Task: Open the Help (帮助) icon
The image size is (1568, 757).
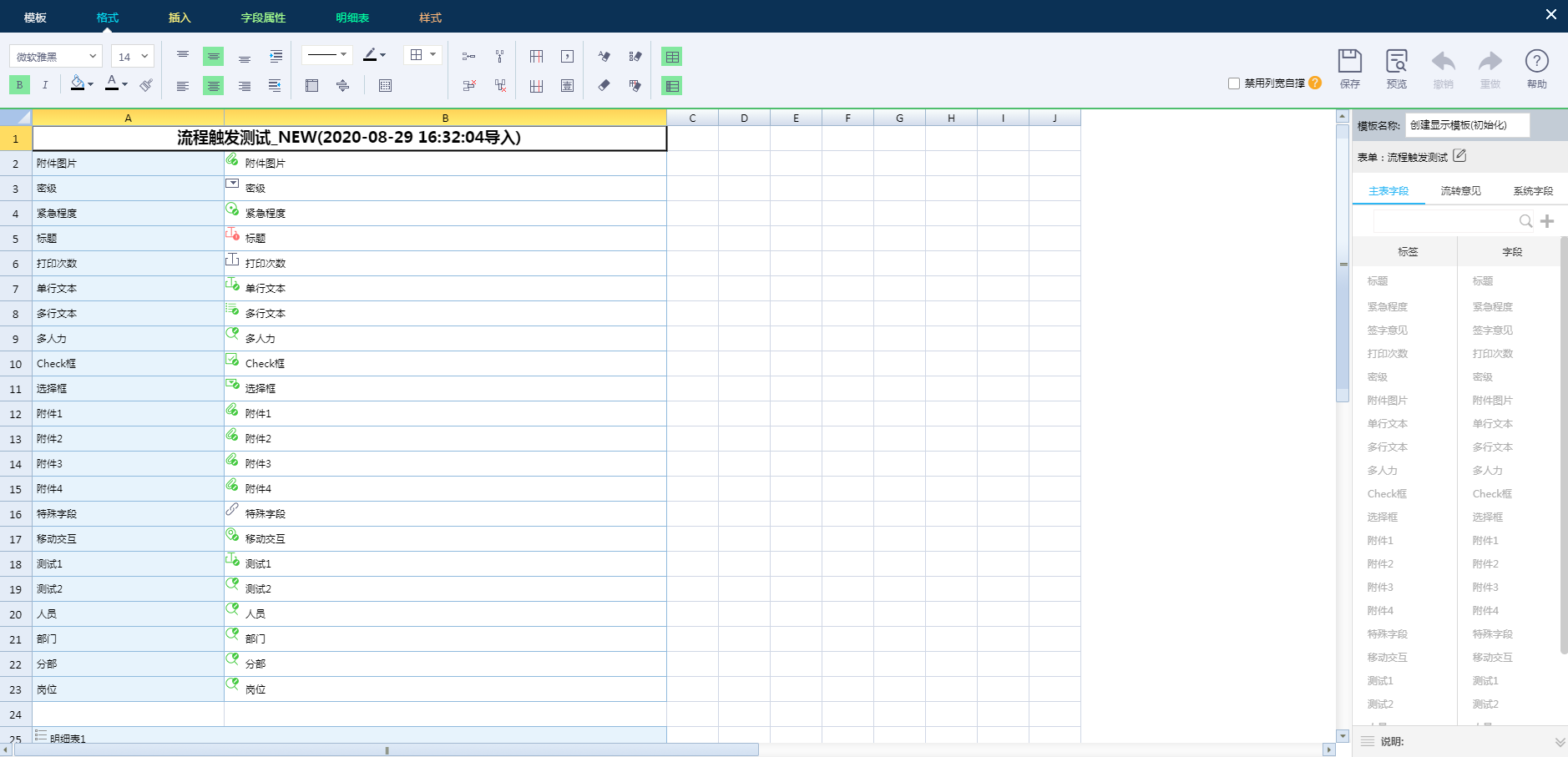Action: tap(1536, 68)
